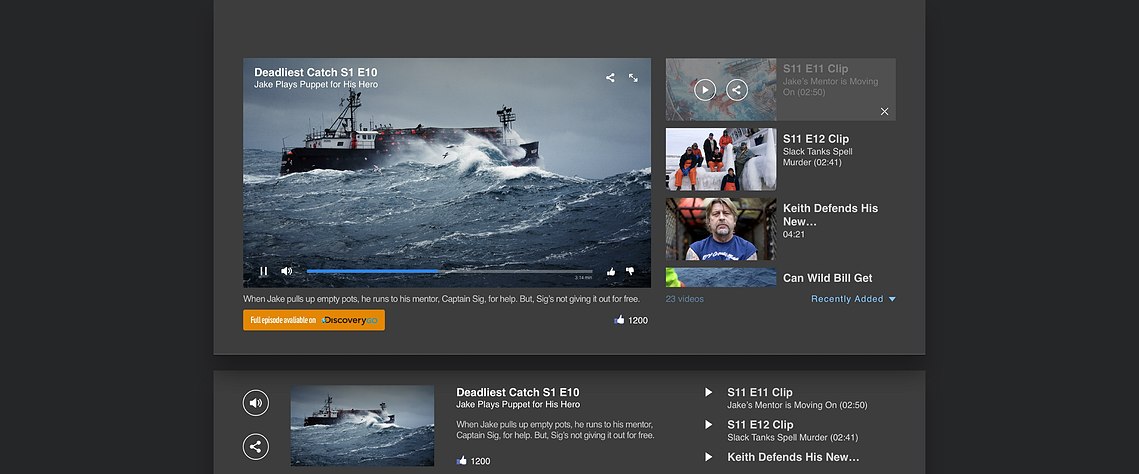Open the S11 E12 Clip thumbnail
Image resolution: width=1139 pixels, height=474 pixels.
[x=721, y=159]
